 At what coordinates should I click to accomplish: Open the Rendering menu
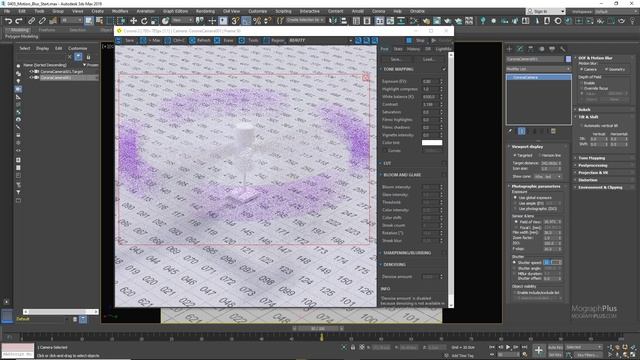coord(205,11)
